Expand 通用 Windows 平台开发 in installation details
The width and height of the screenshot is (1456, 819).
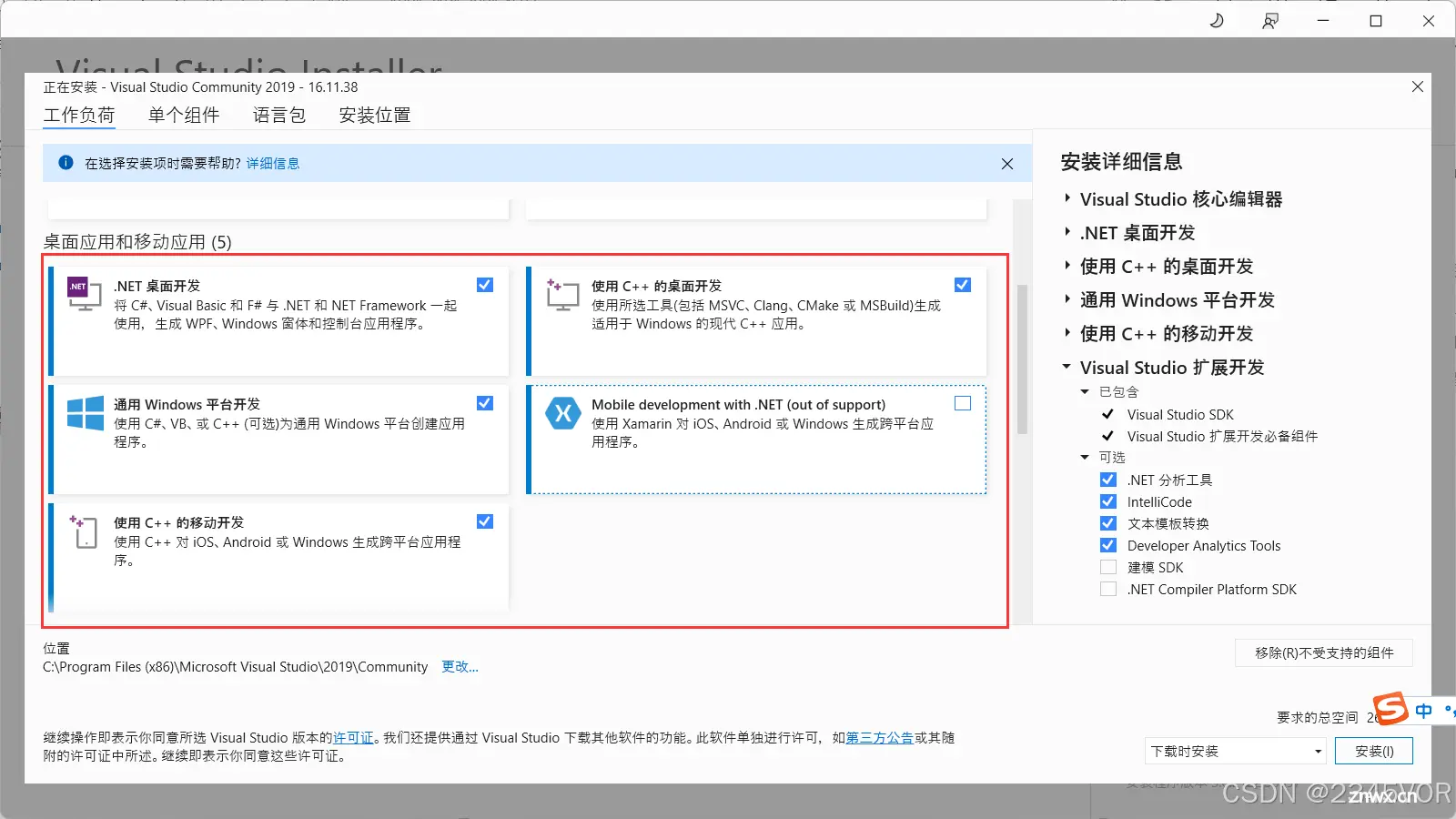point(1067,299)
